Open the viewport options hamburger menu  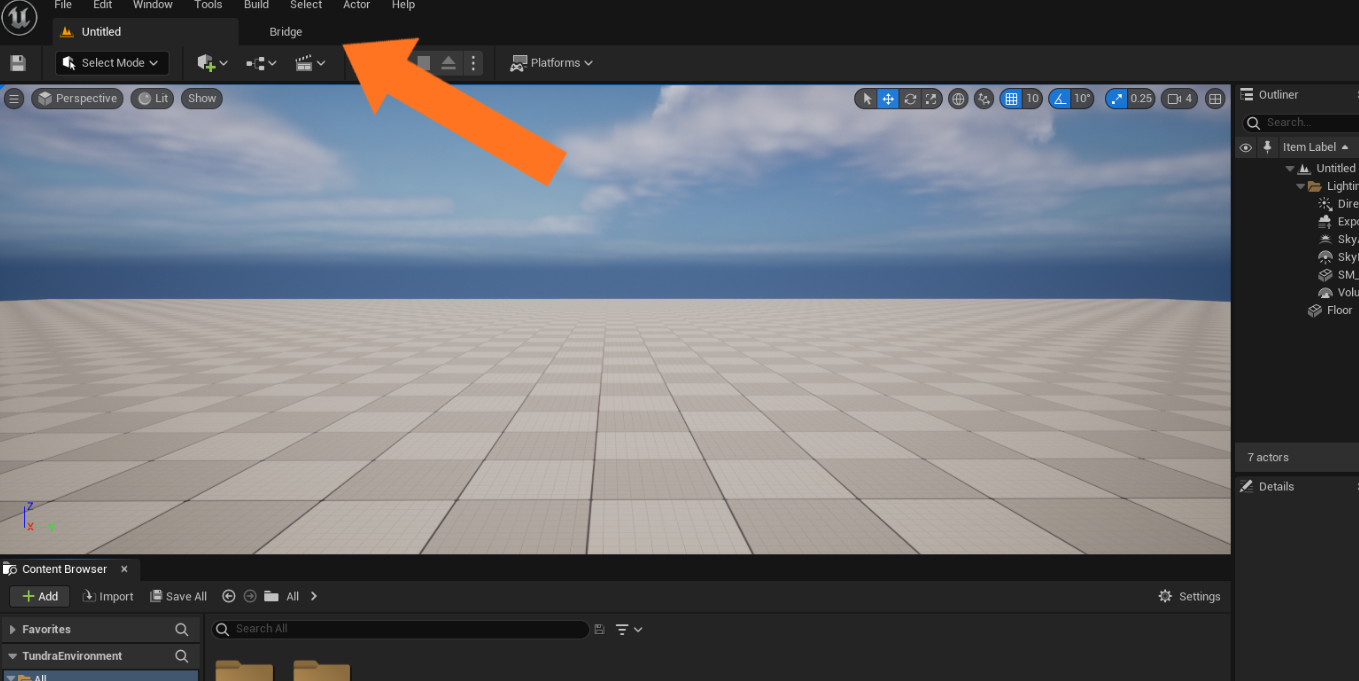pyautogui.click(x=14, y=98)
